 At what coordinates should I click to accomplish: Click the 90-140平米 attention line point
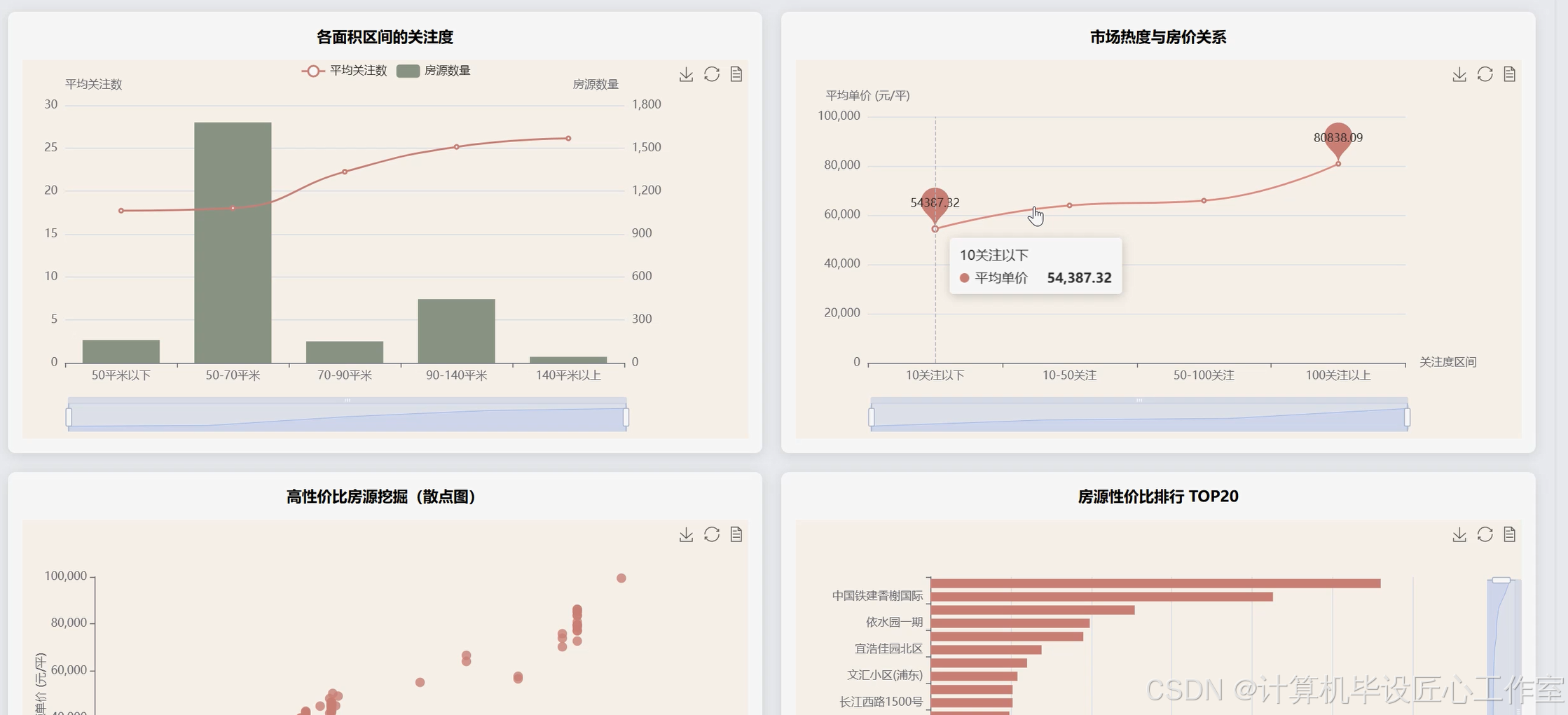pos(456,146)
